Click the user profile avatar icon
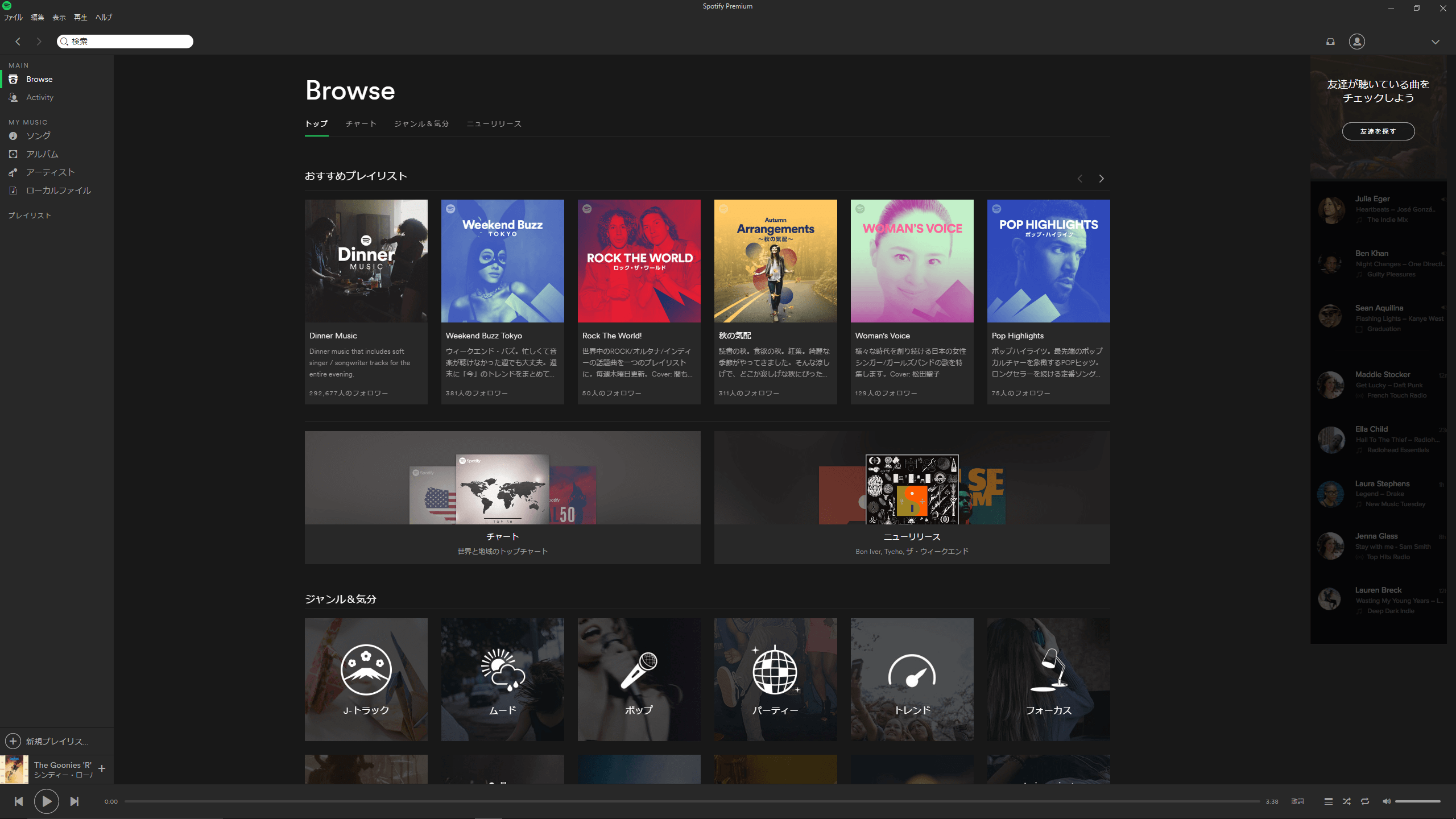Screen dimensions: 1456x819 [1356, 42]
